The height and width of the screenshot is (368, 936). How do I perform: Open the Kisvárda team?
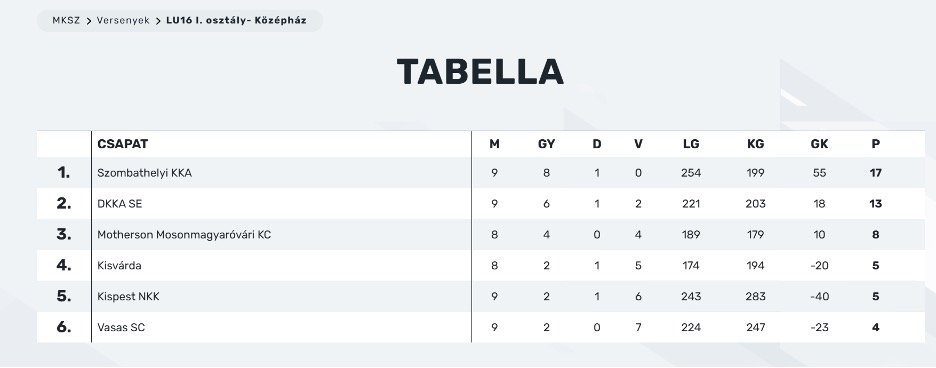pyautogui.click(x=119, y=266)
